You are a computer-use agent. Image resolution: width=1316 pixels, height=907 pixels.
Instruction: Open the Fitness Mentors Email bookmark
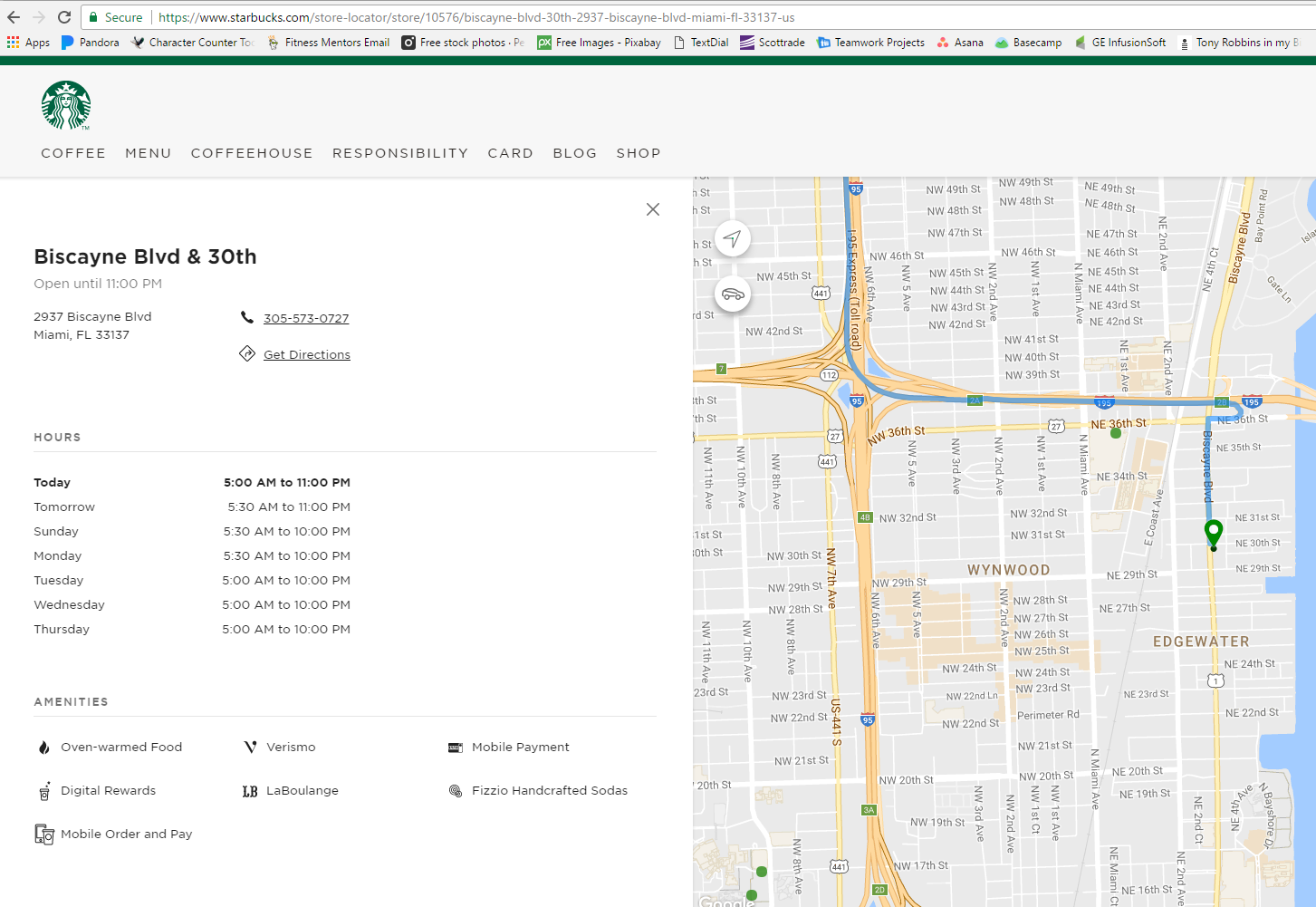328,43
